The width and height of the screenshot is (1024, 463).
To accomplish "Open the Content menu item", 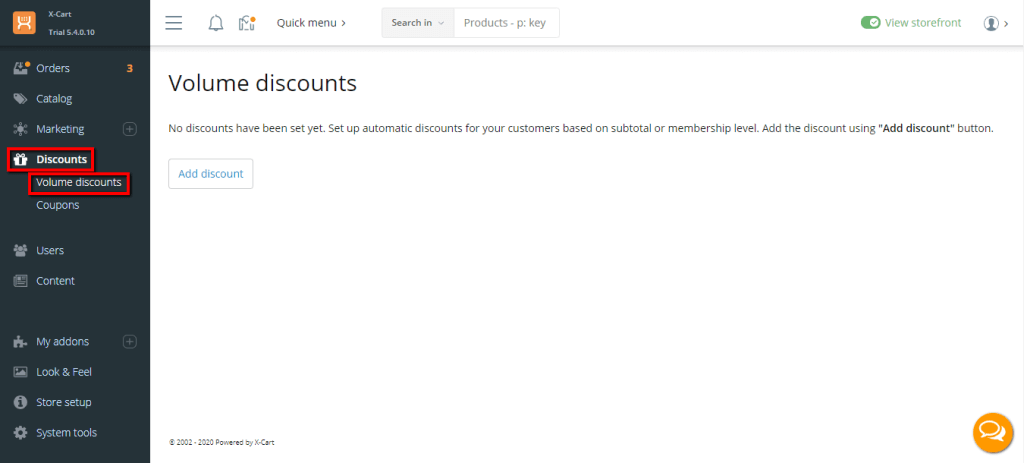I will pyautogui.click(x=56, y=281).
